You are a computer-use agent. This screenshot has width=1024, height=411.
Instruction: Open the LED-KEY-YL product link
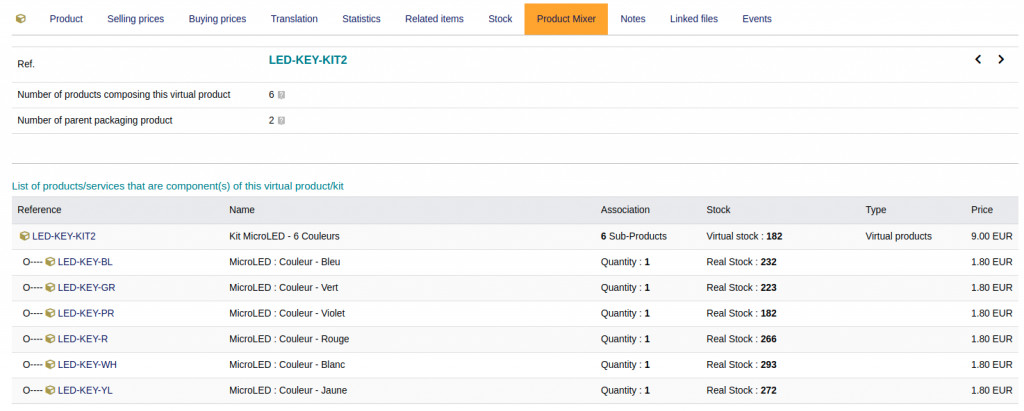pos(85,391)
